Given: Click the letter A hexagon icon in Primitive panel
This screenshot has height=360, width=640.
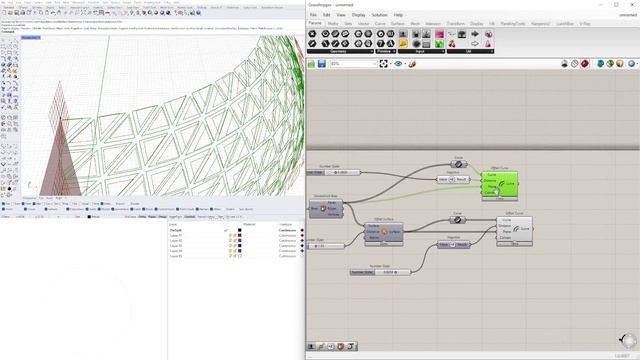Looking at the screenshot, I should click(x=390, y=44).
